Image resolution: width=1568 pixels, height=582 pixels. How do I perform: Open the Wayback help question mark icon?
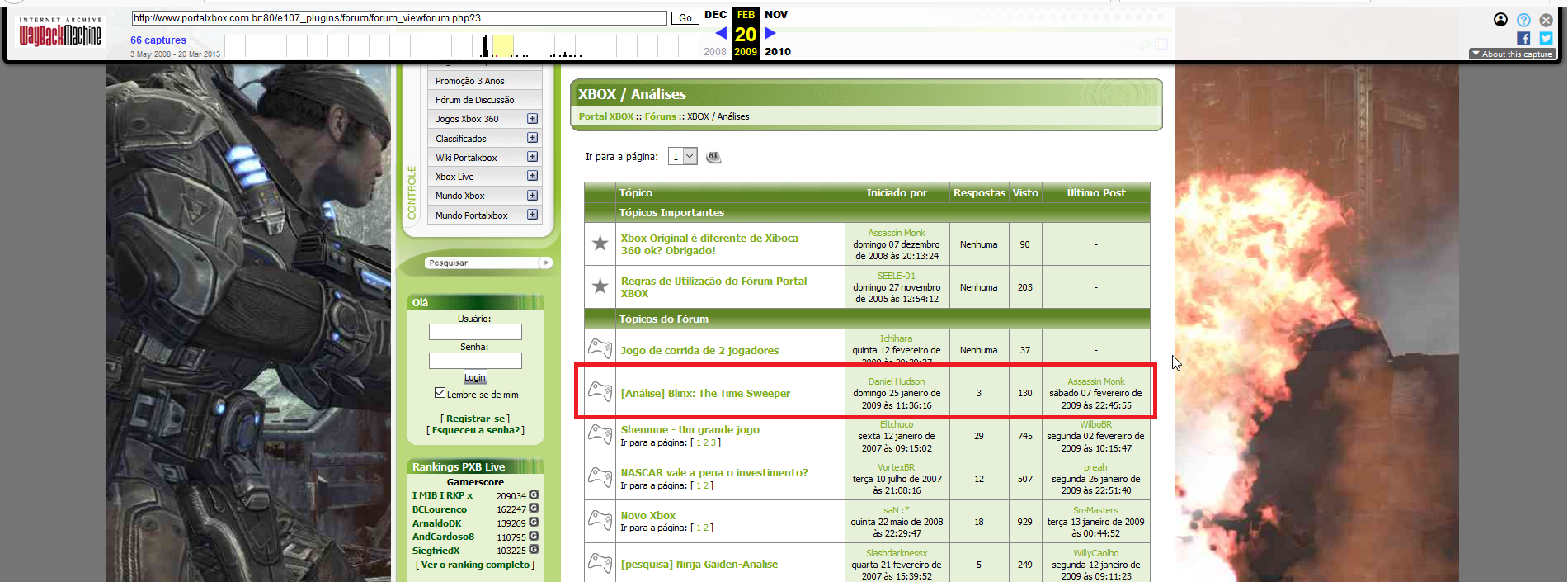click(x=1523, y=20)
